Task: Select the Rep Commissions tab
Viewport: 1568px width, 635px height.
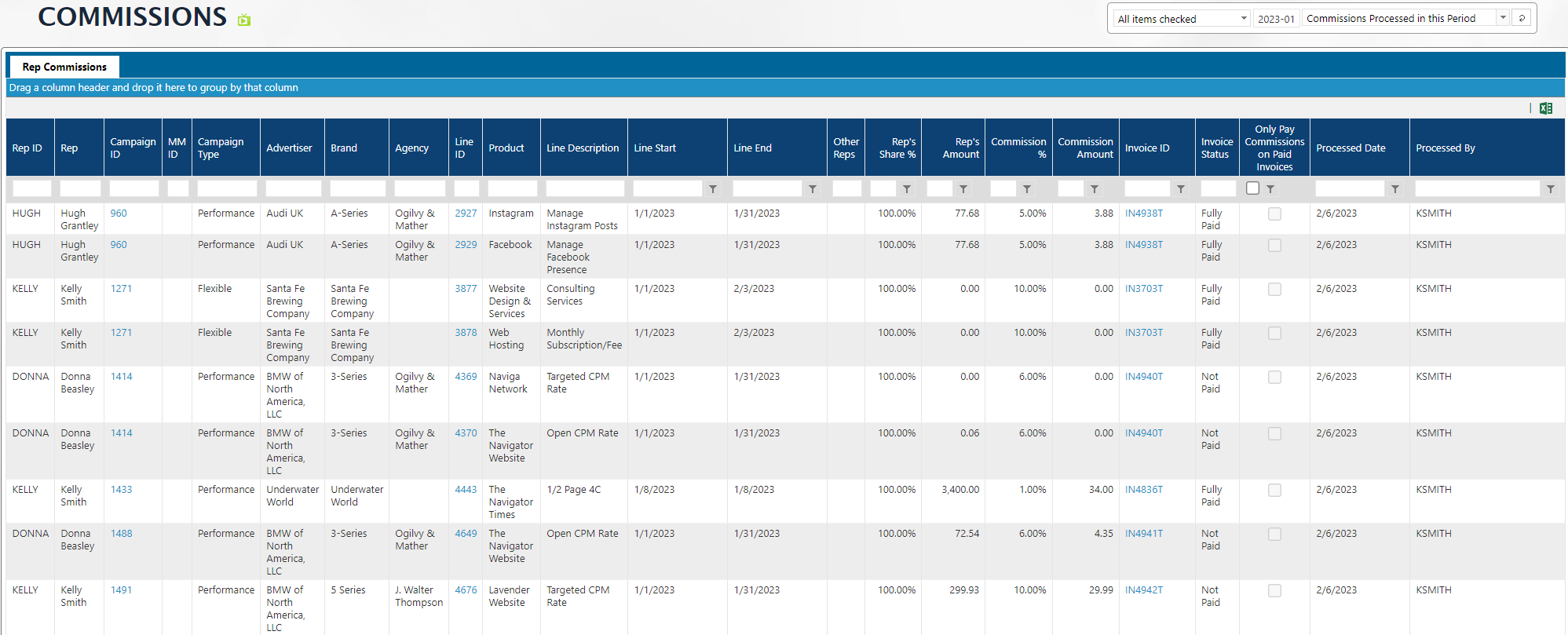Action: click(x=64, y=68)
